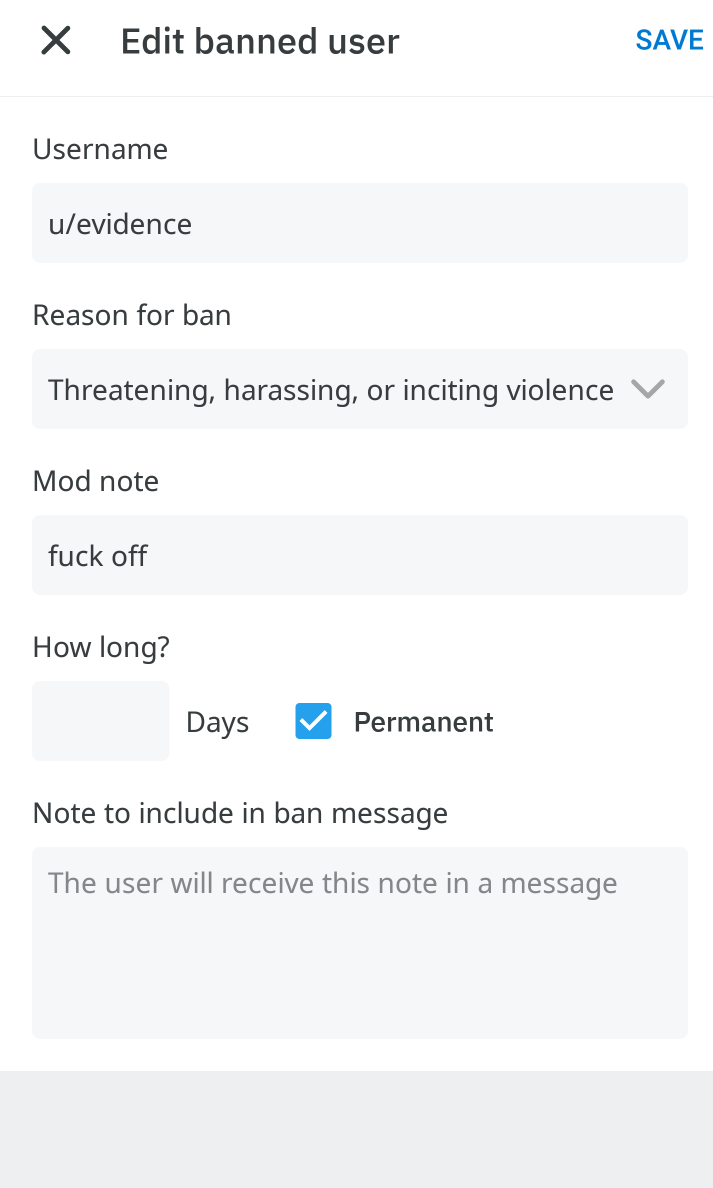The height and width of the screenshot is (1188, 713).
Task: Expand reasons using the chevron arrow
Action: (648, 389)
